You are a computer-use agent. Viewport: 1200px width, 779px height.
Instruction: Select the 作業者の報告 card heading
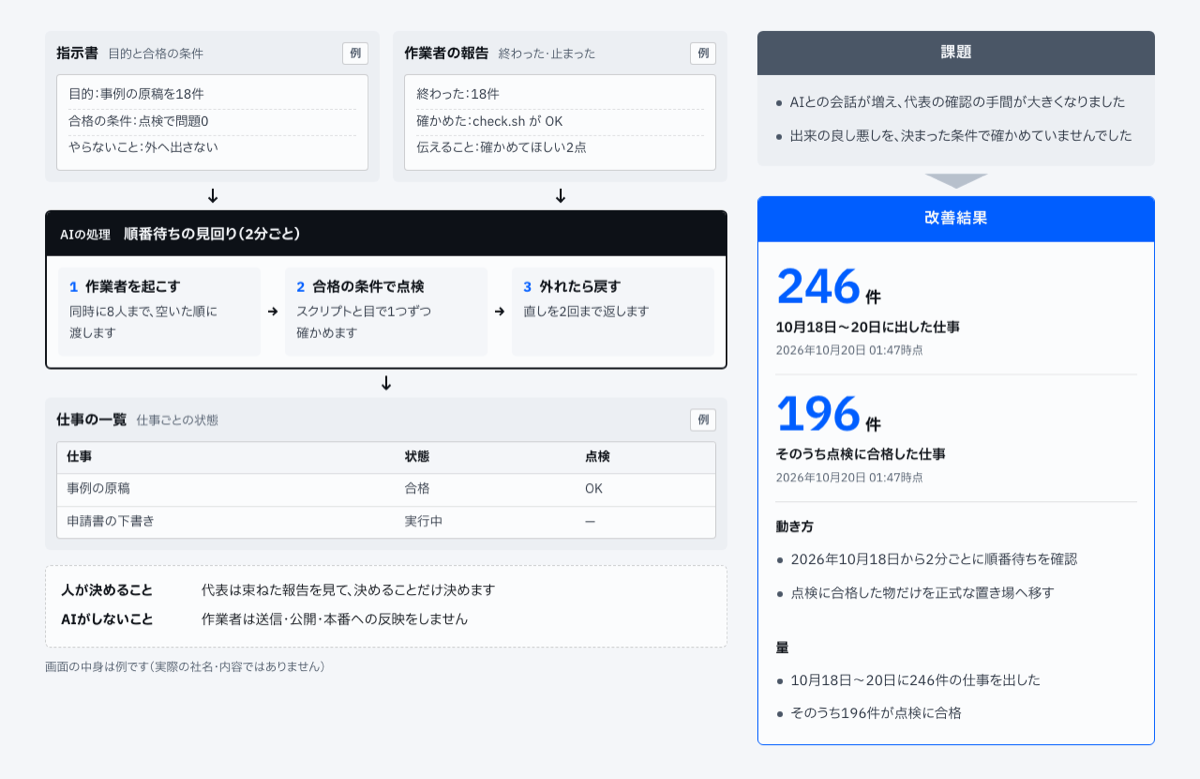click(x=446, y=53)
